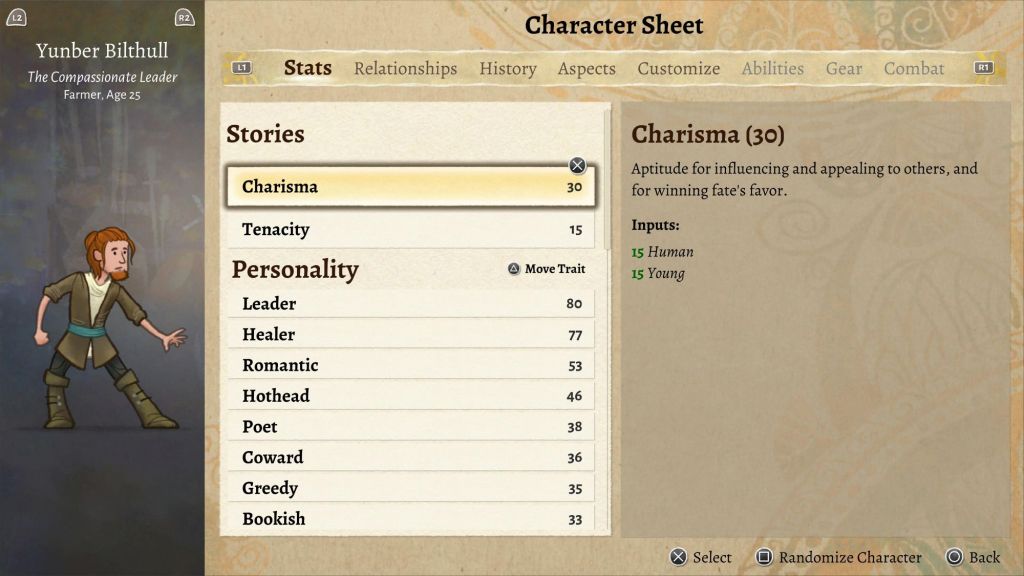Switch to the Relationships tab
Screen dimensions: 1024x576
405,68
